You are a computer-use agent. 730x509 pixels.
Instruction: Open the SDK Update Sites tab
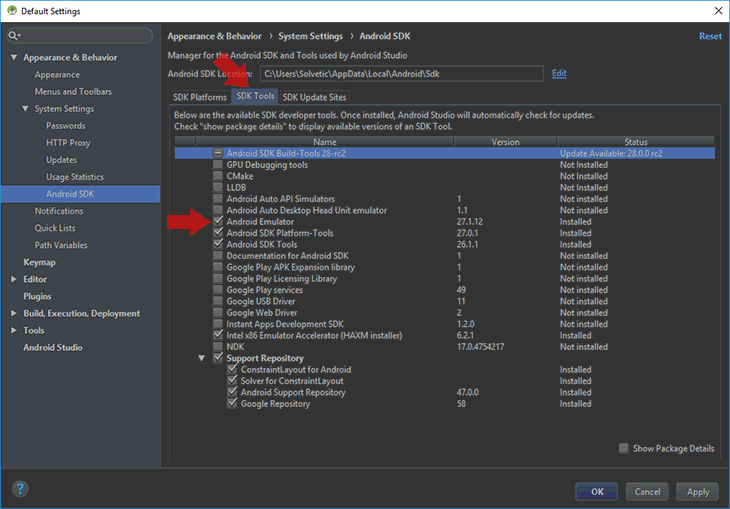[x=314, y=97]
